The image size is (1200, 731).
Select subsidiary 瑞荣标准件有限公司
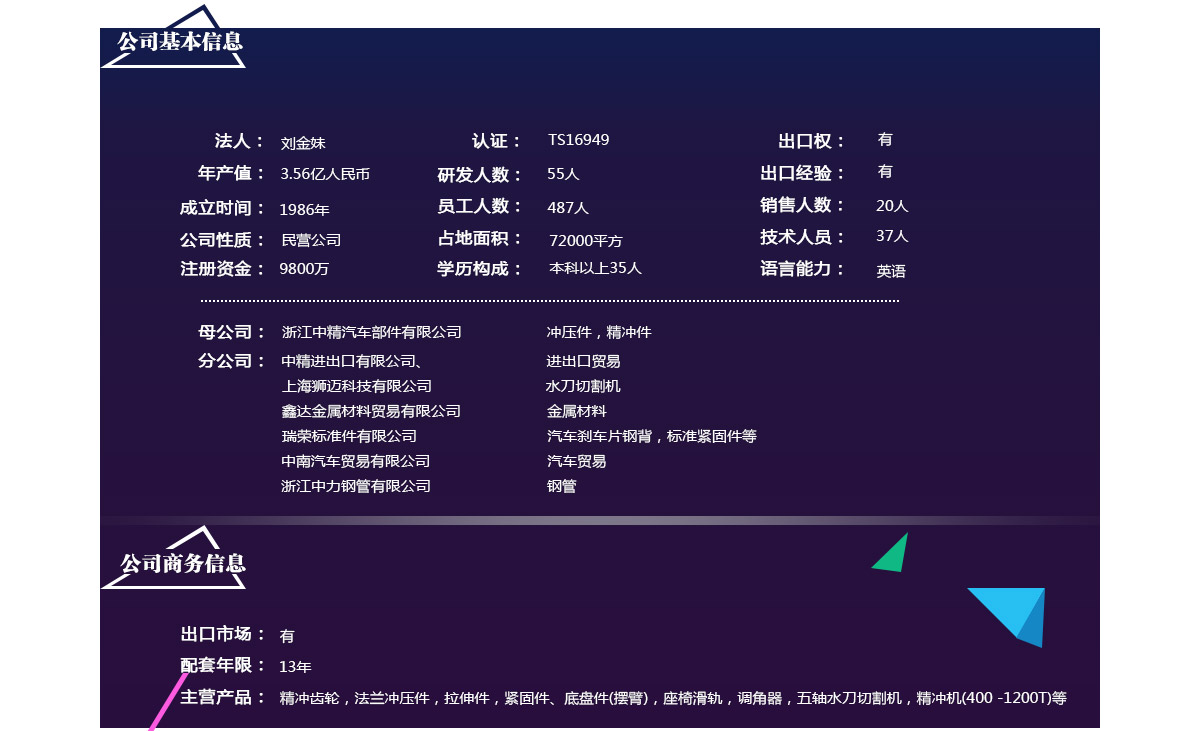click(x=349, y=436)
